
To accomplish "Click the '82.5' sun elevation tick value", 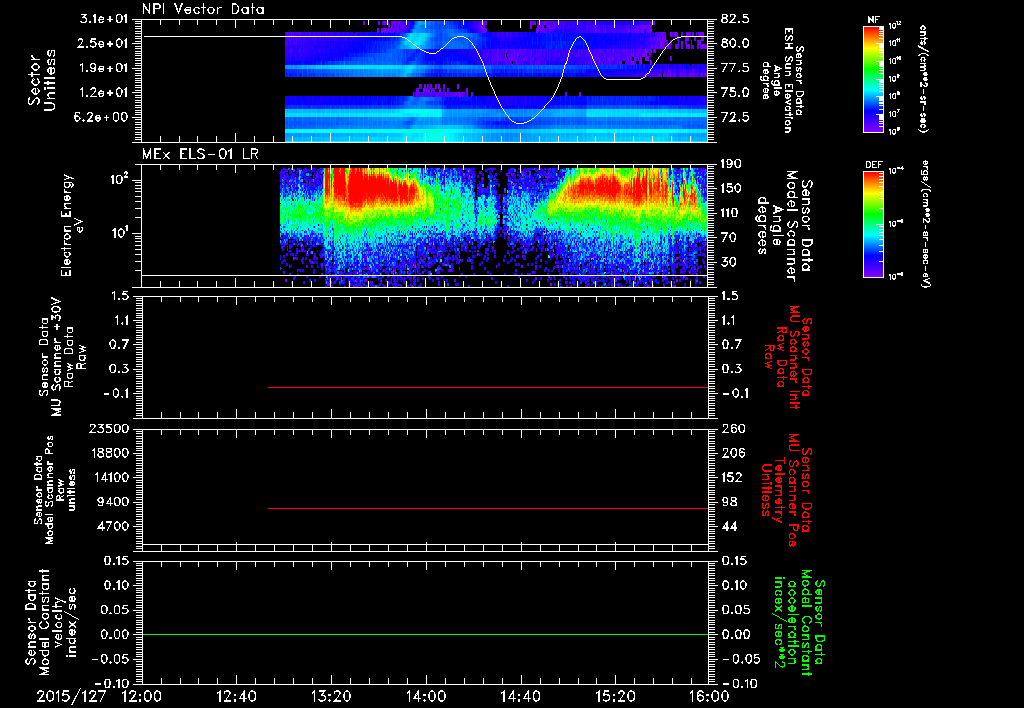I will pyautogui.click(x=735, y=19).
